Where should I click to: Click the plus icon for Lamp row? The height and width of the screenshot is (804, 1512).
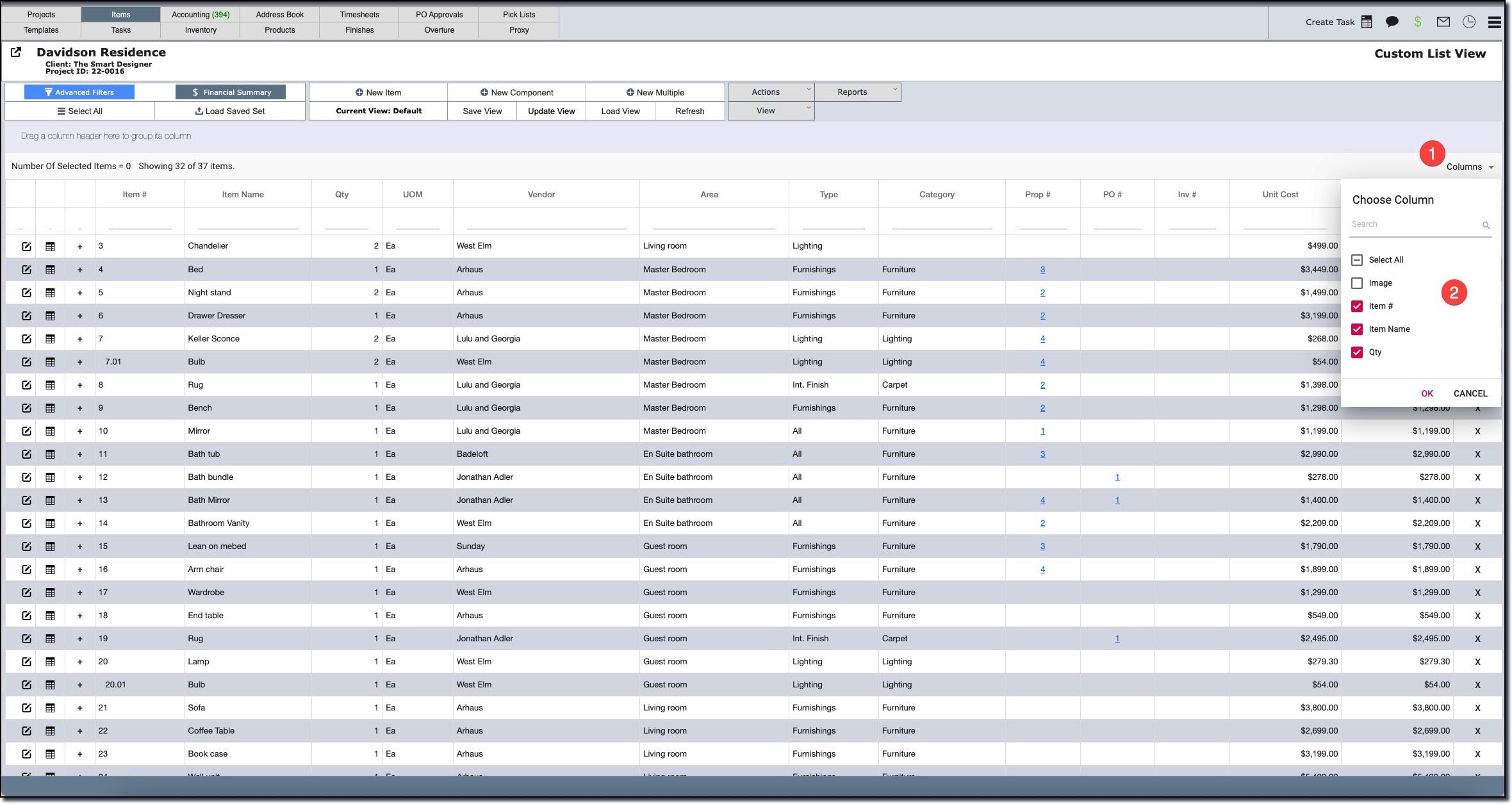(80, 662)
